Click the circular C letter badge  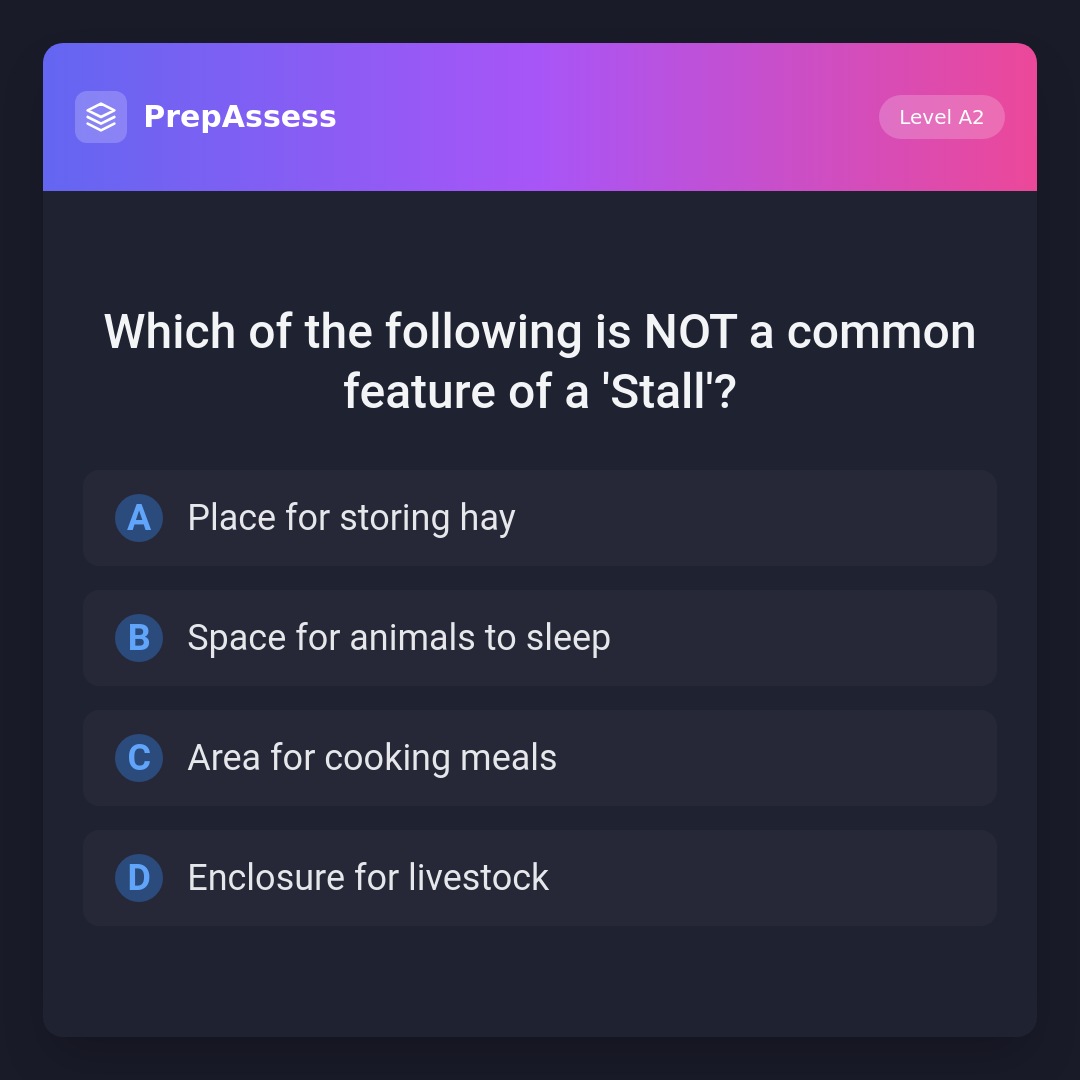point(139,758)
